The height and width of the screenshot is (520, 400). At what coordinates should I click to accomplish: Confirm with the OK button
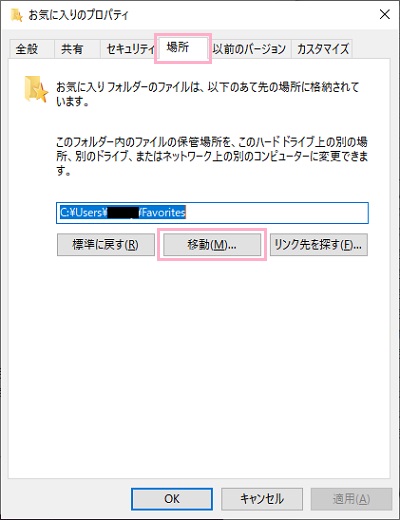[x=172, y=499]
